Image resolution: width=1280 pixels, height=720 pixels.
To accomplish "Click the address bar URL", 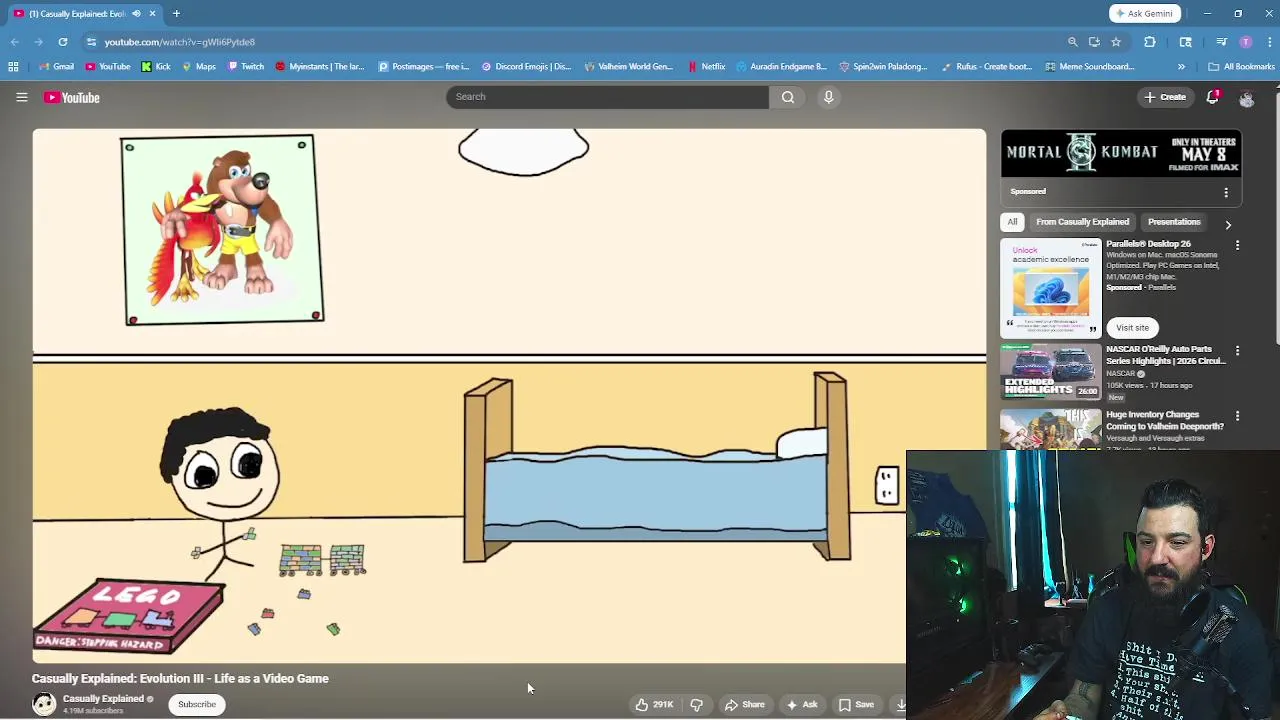I will click(180, 42).
